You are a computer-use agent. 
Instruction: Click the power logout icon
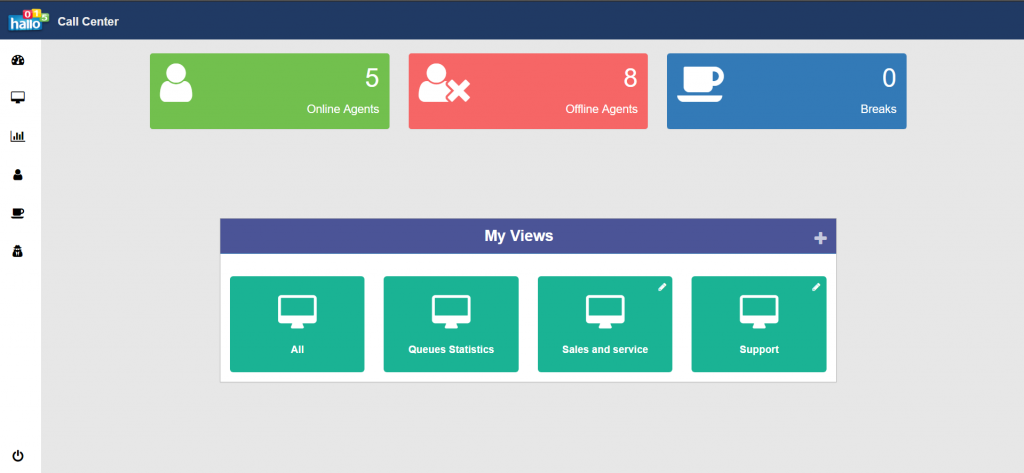[x=17, y=456]
